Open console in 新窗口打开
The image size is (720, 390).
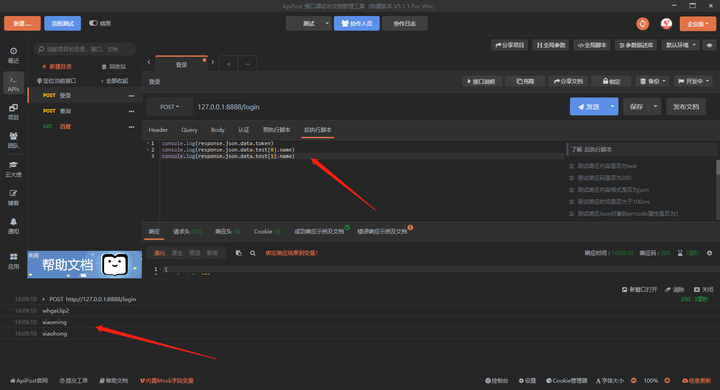pyautogui.click(x=639, y=289)
